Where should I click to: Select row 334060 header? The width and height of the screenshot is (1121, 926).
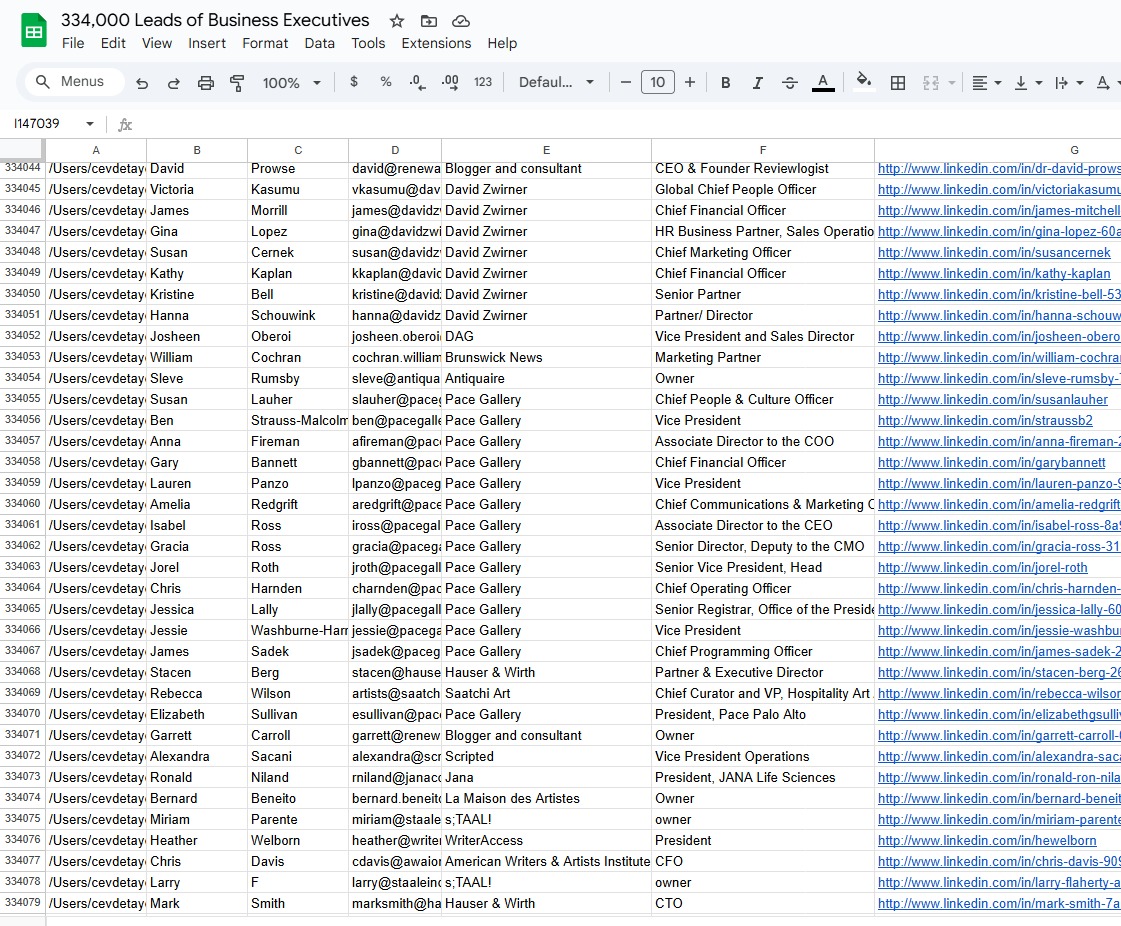tap(23, 504)
